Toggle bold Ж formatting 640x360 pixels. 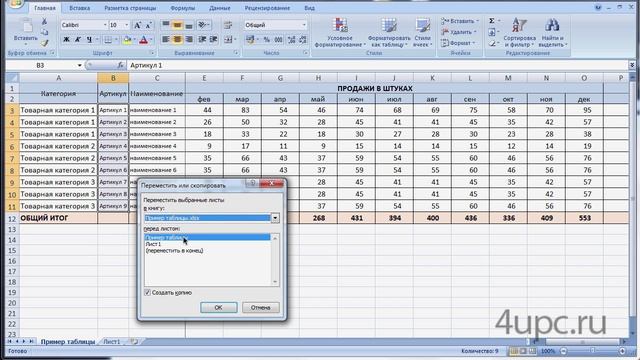[66, 40]
